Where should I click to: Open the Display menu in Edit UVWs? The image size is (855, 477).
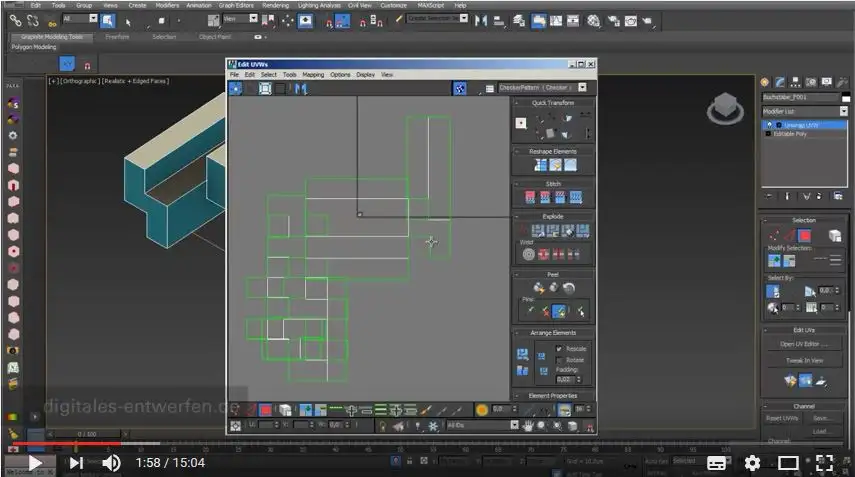click(365, 75)
